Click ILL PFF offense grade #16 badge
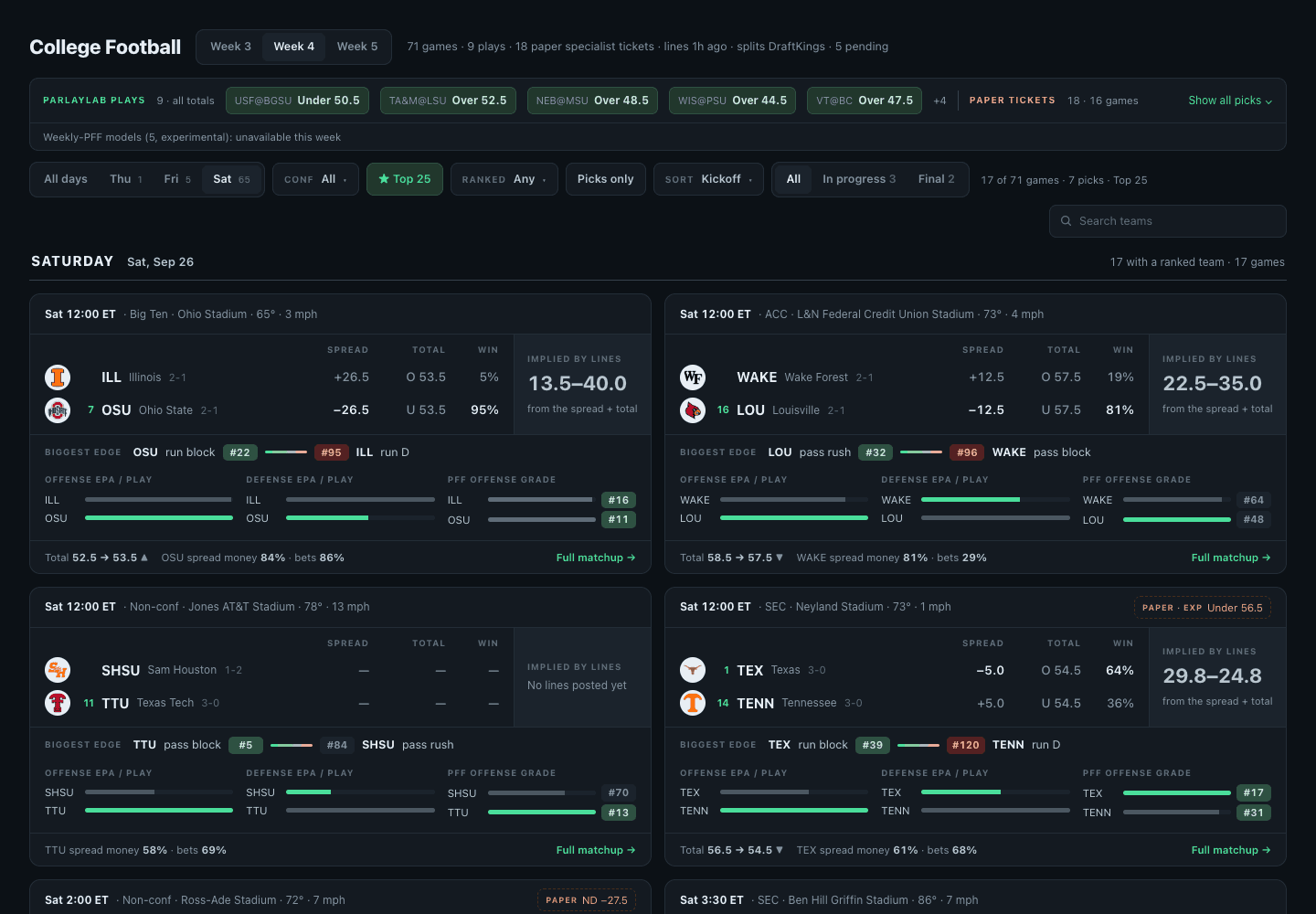Screen dimensions: 1316x914 point(619,500)
